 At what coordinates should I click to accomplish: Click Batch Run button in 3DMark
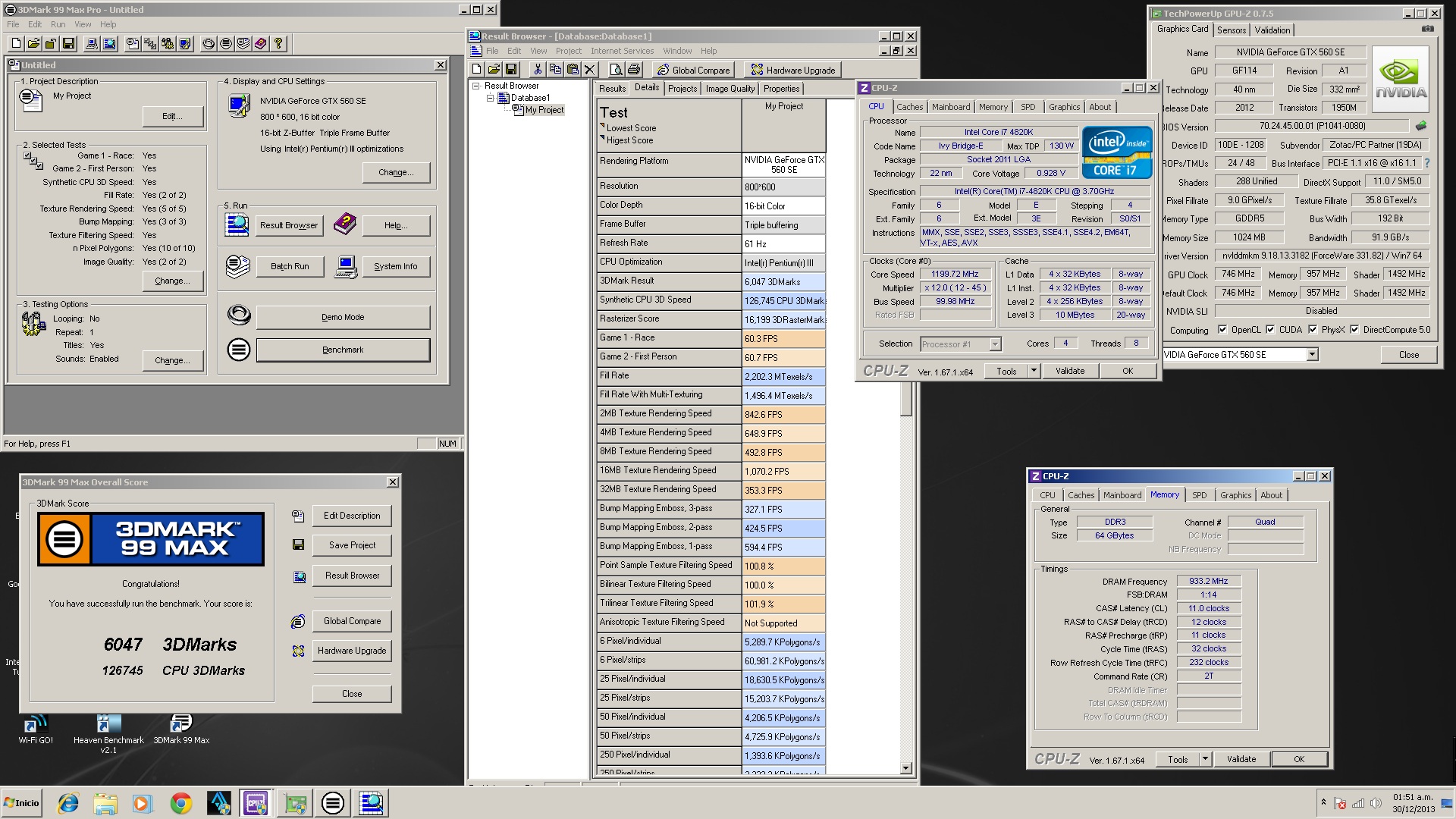[x=290, y=266]
